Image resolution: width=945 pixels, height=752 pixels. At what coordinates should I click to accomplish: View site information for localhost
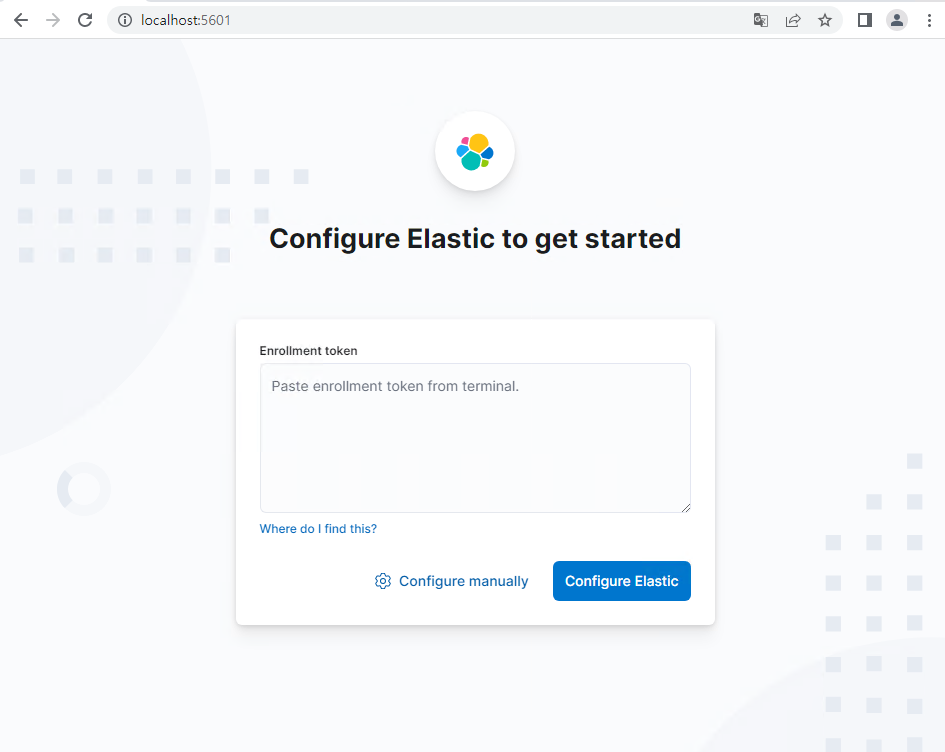point(125,20)
